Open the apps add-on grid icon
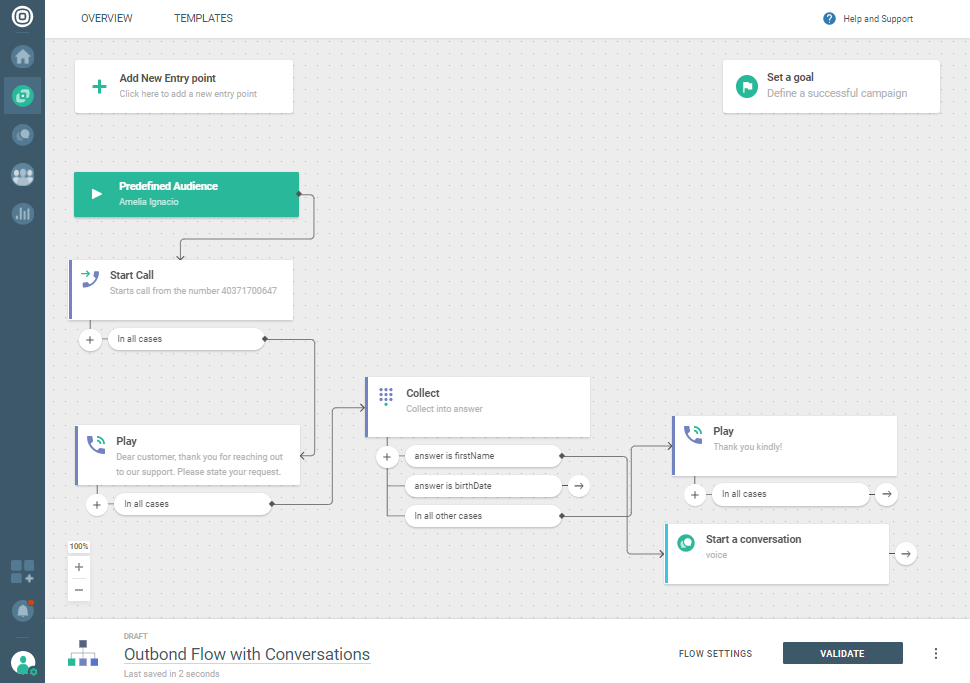The width and height of the screenshot is (970, 683). (x=22, y=572)
